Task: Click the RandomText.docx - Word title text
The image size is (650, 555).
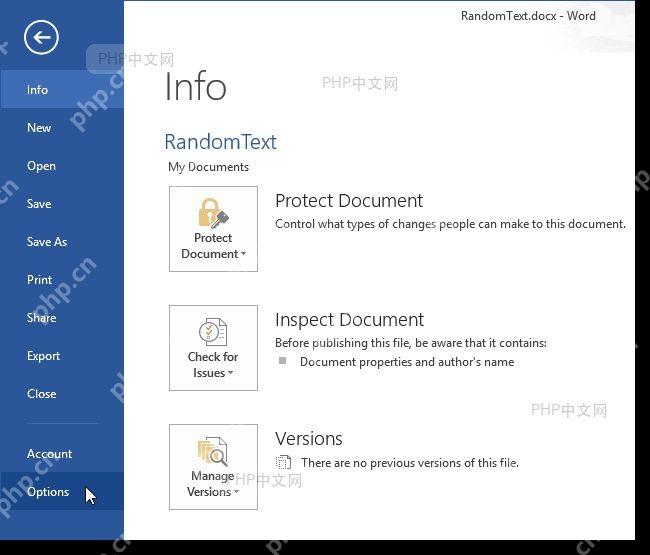Action: point(528,16)
